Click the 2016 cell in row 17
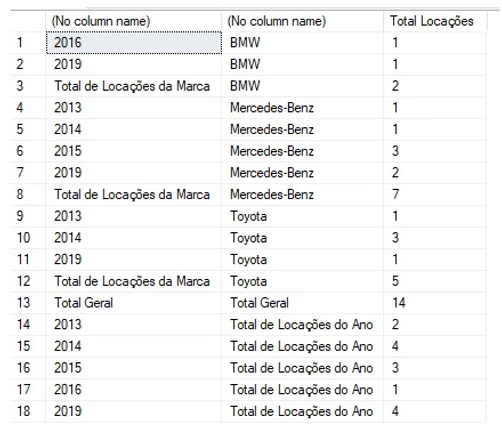502x436 pixels. (x=134, y=389)
